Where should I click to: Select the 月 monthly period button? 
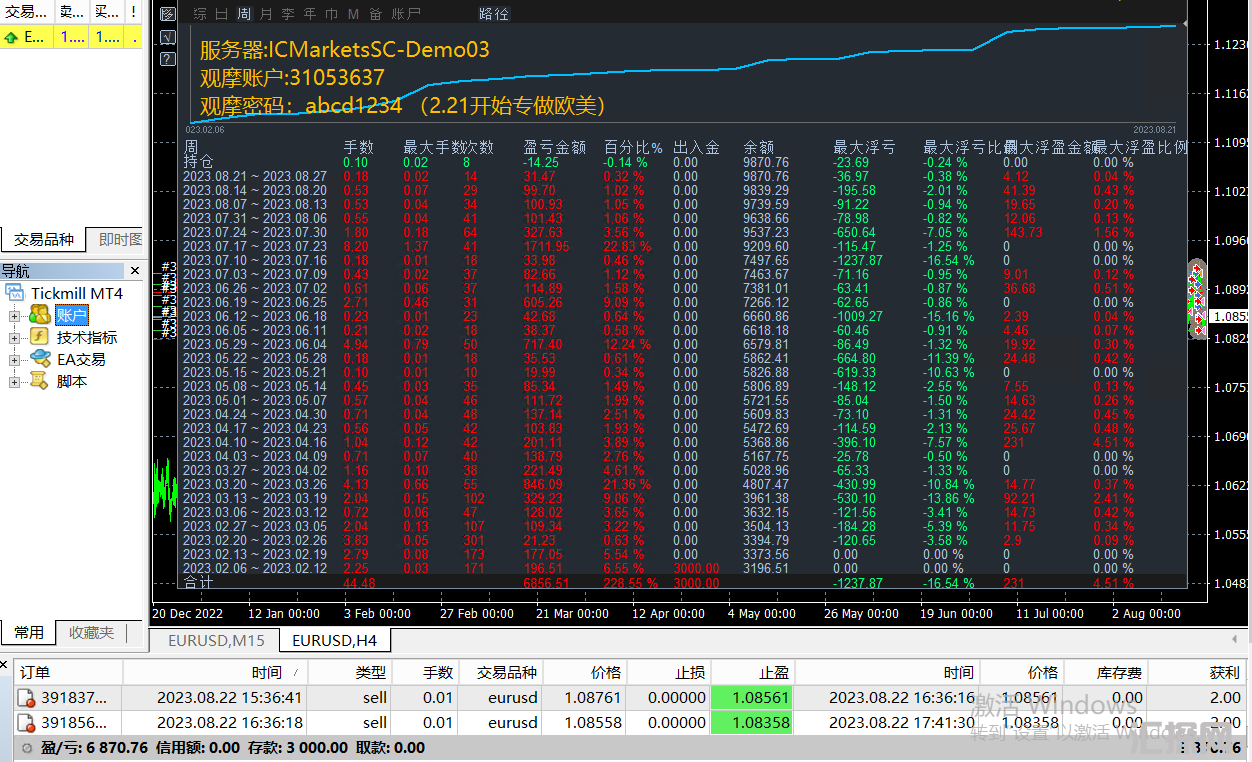click(265, 14)
